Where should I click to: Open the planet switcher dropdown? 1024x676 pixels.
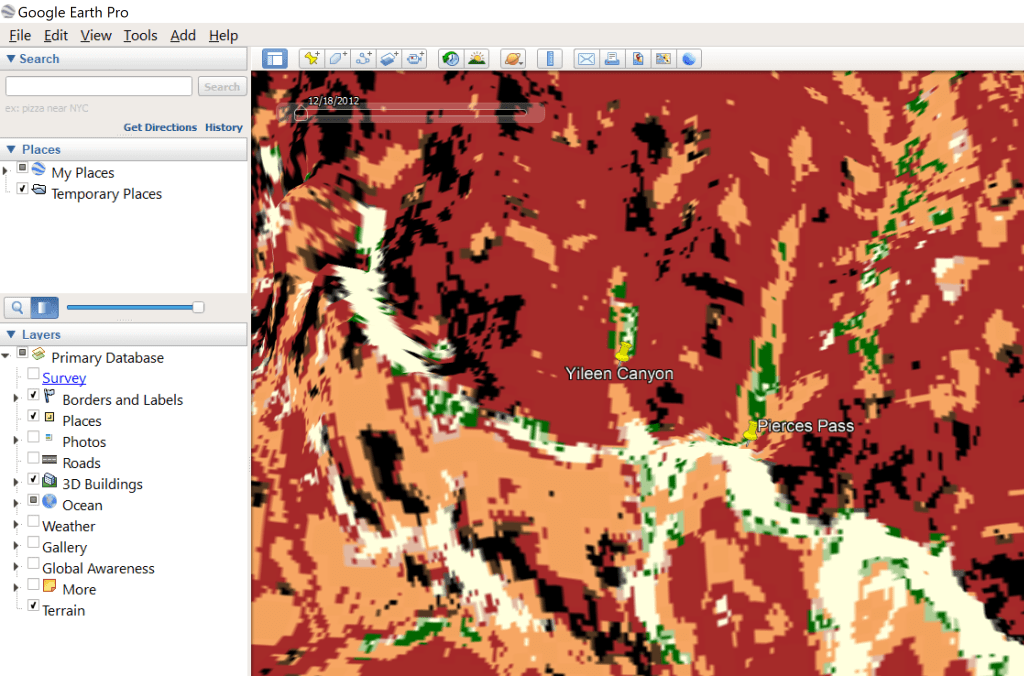pyautogui.click(x=513, y=59)
